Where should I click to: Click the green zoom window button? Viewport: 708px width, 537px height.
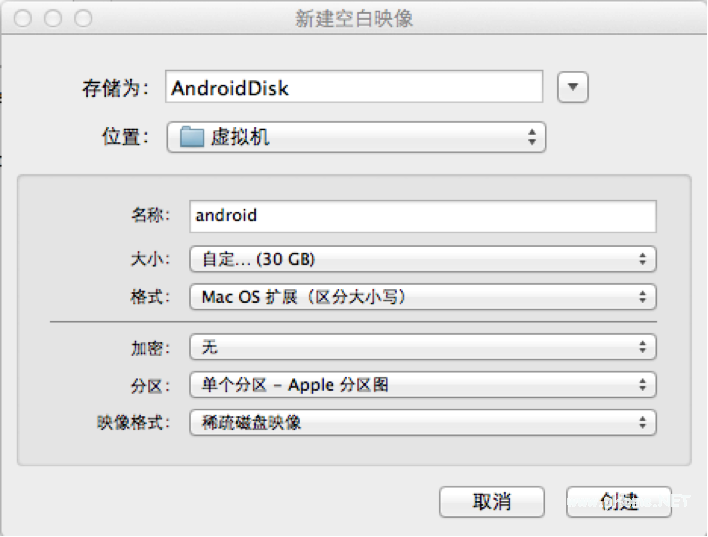pos(83,18)
